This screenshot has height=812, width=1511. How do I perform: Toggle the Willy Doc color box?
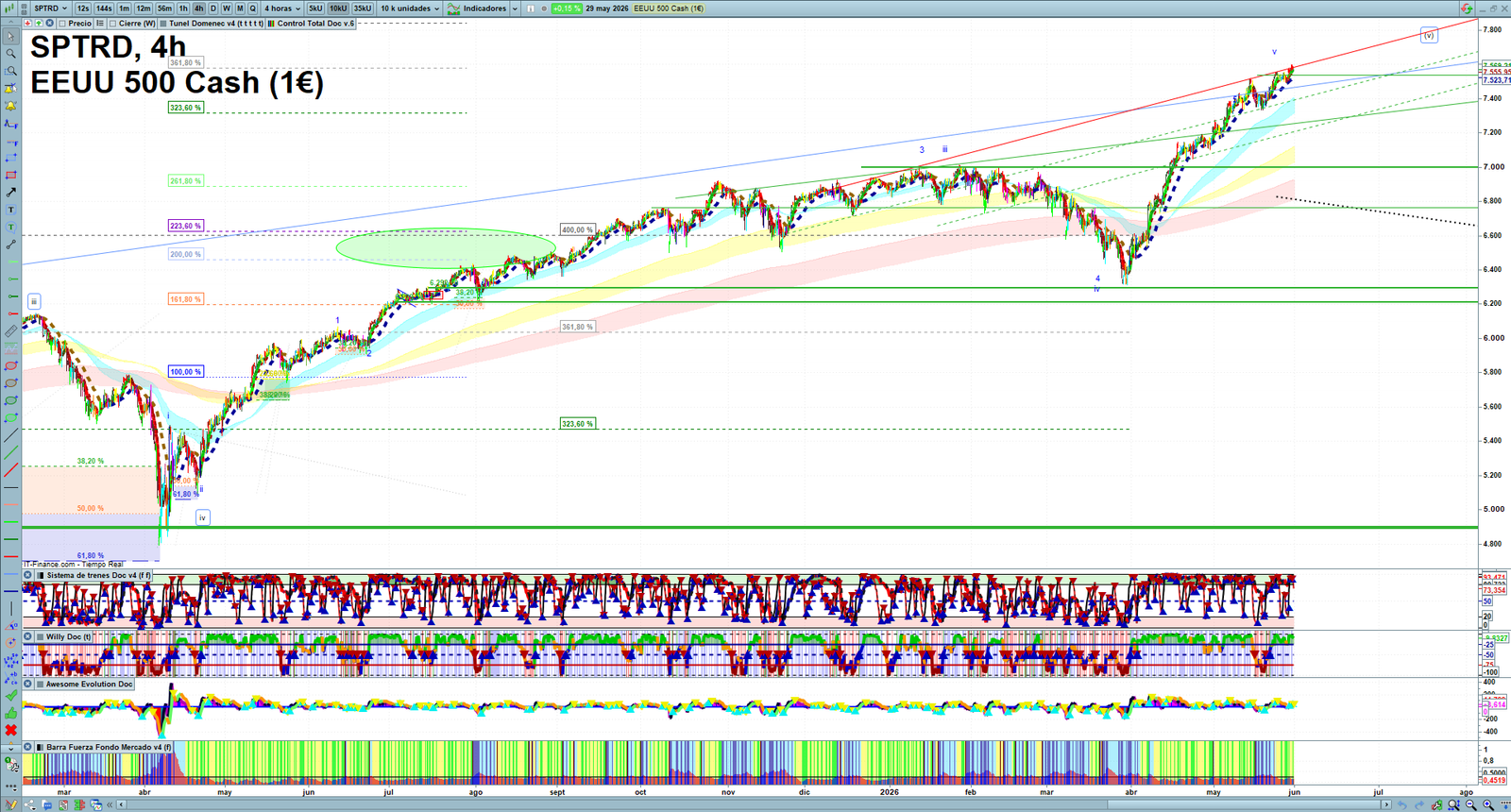tap(40, 636)
